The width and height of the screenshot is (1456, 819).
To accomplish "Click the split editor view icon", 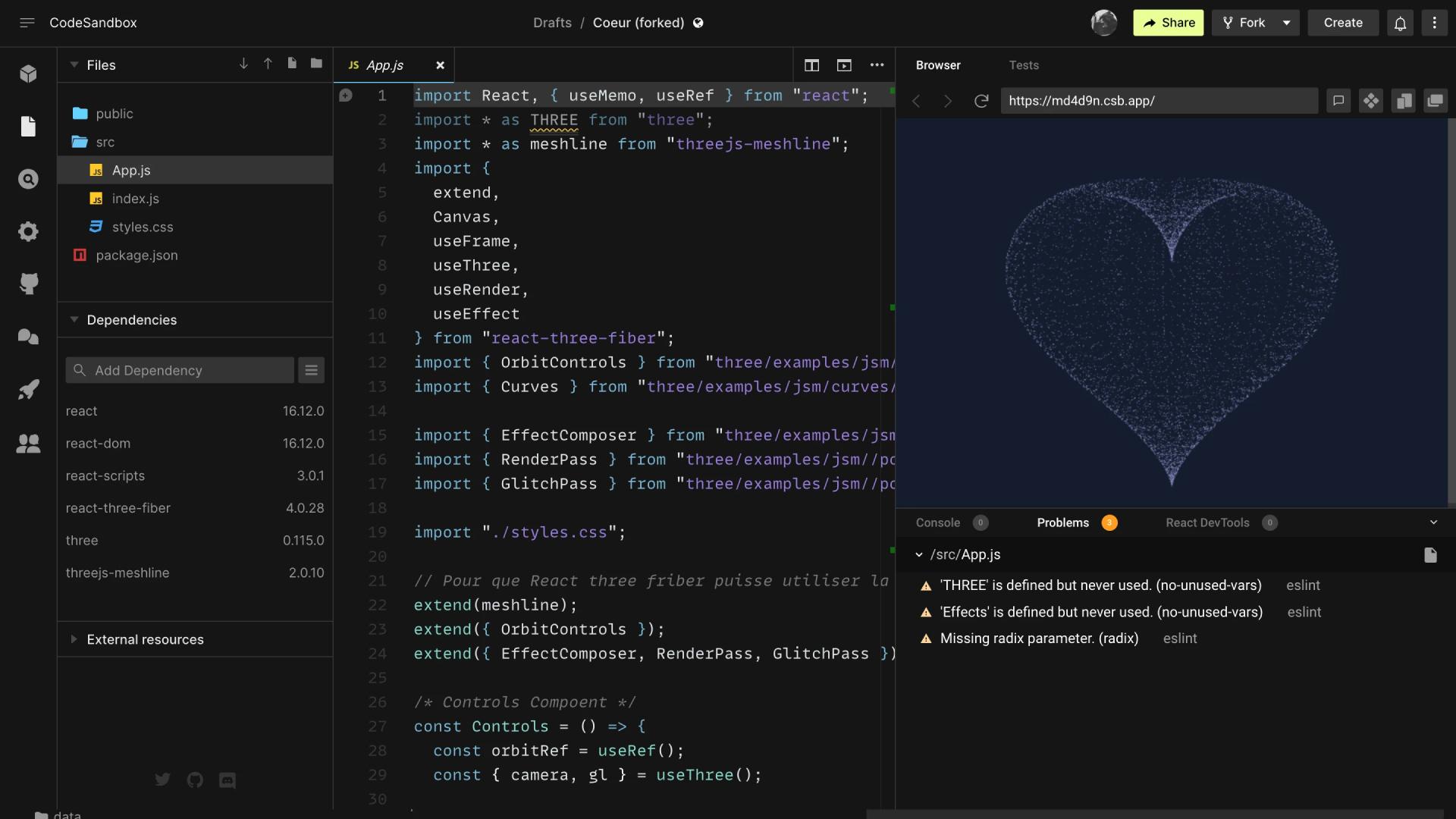I will click(x=811, y=64).
